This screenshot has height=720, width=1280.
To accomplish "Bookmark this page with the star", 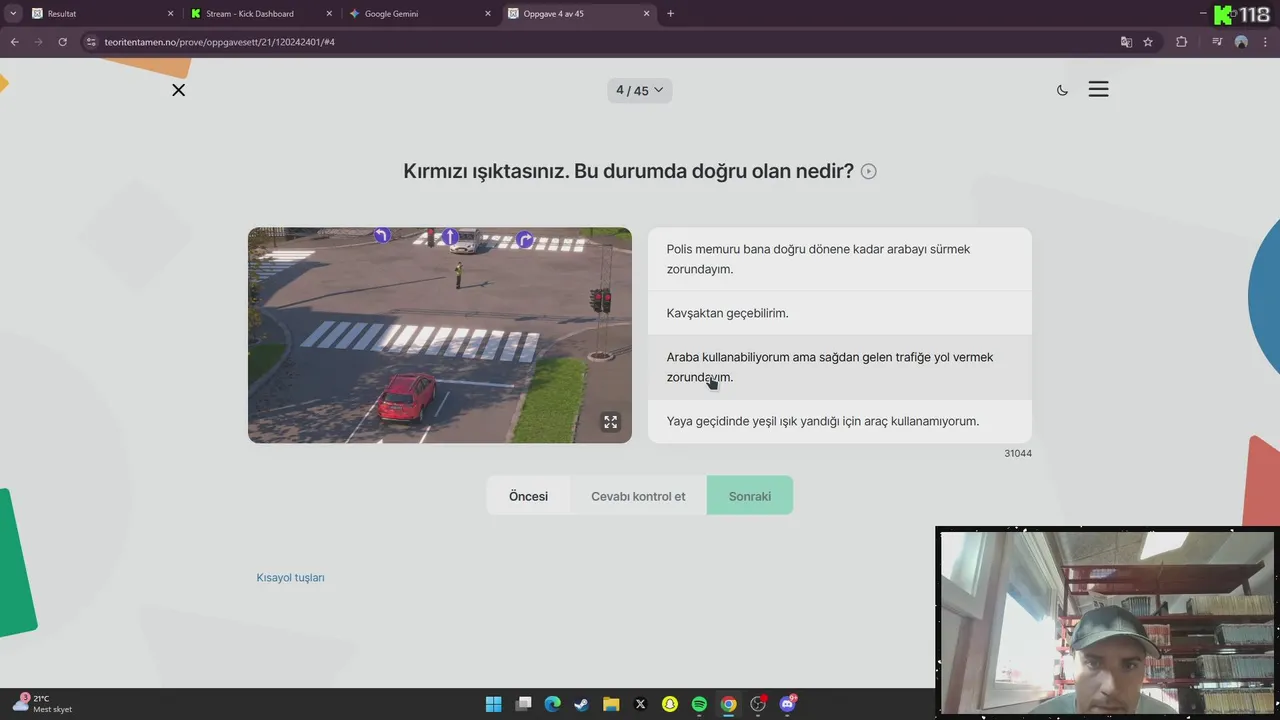I will click(x=1148, y=42).
